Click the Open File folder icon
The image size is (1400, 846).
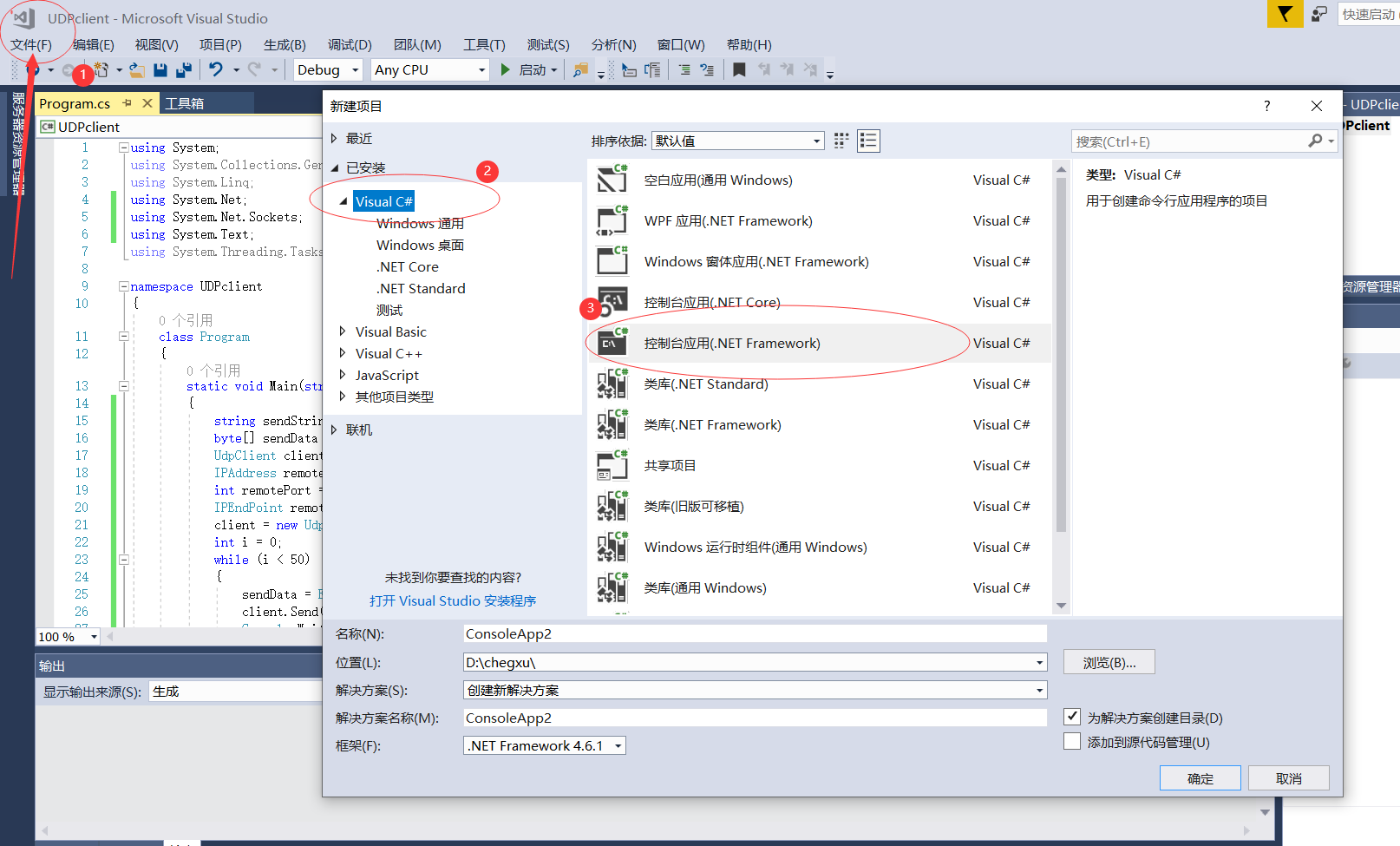tap(137, 69)
